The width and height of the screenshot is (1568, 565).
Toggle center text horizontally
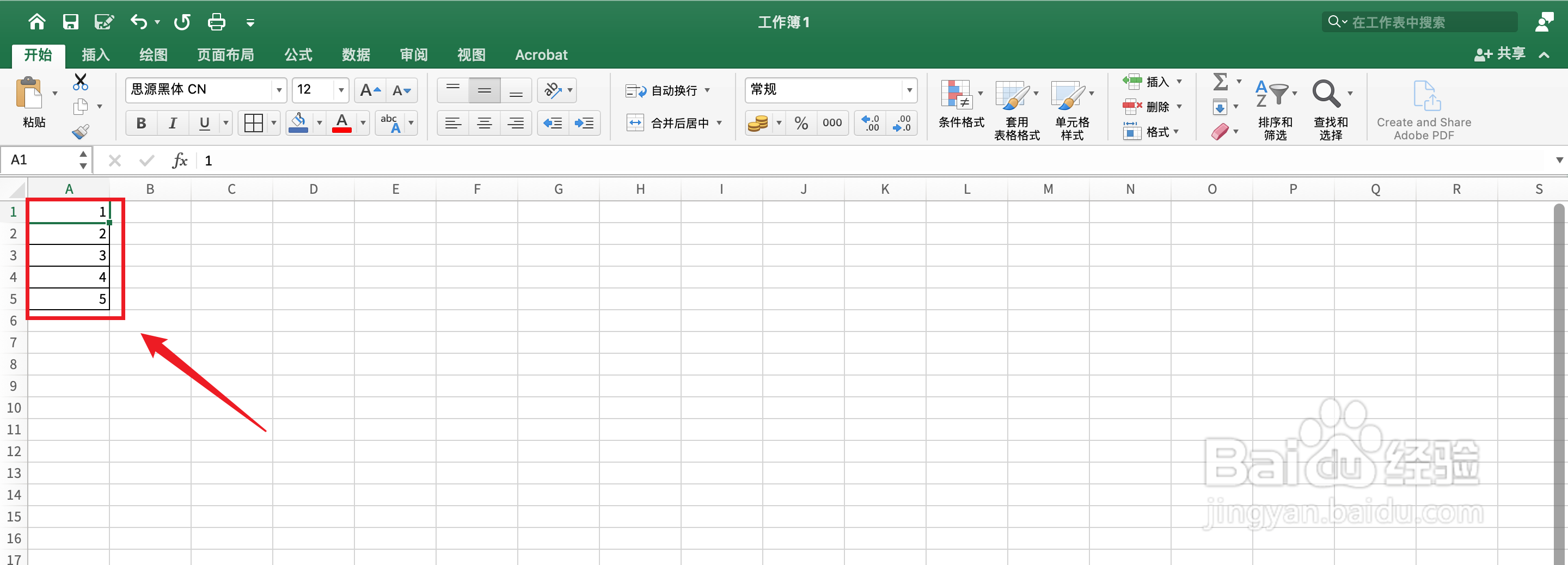tap(485, 124)
